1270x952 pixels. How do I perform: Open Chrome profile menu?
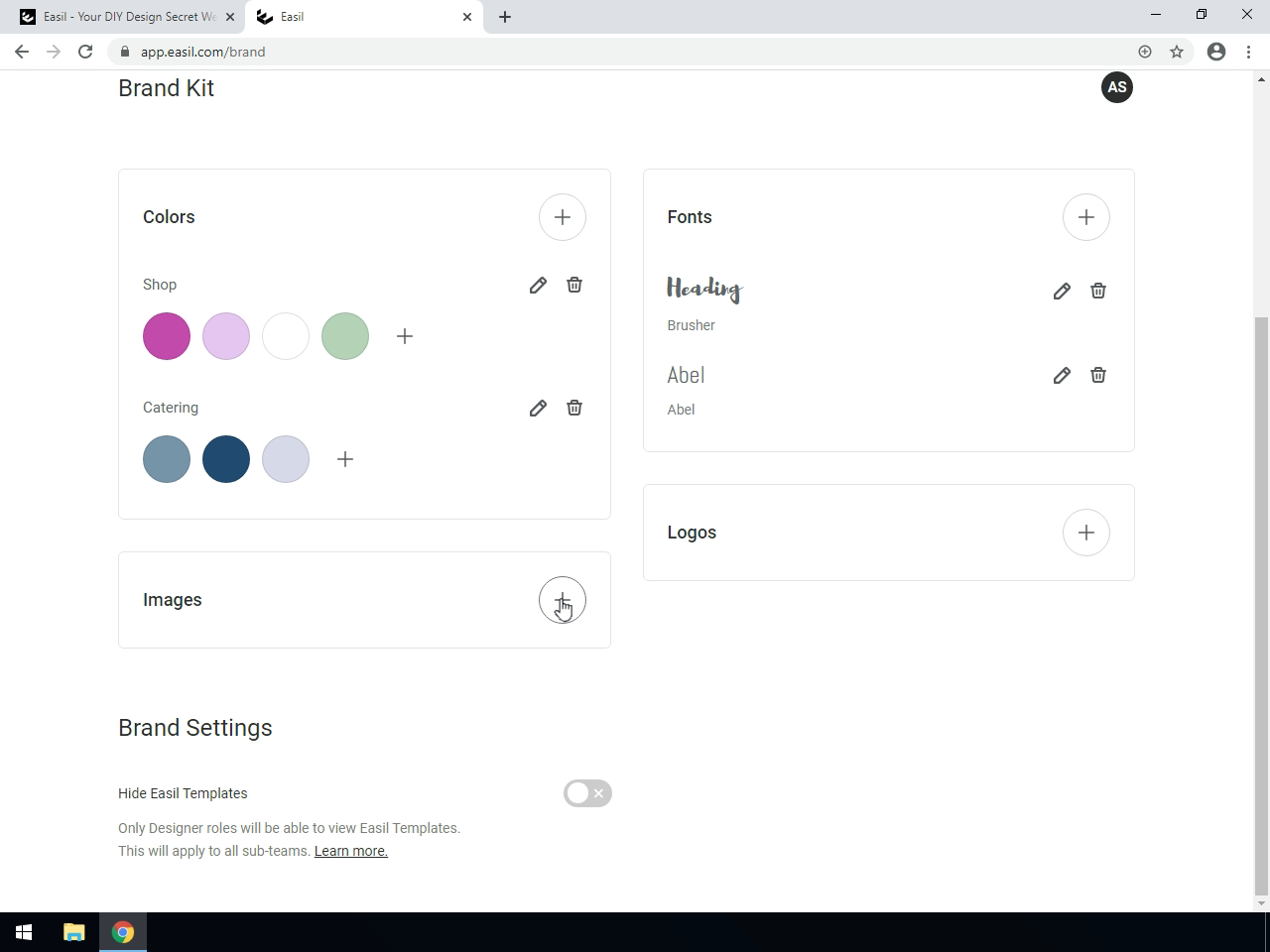1216,52
